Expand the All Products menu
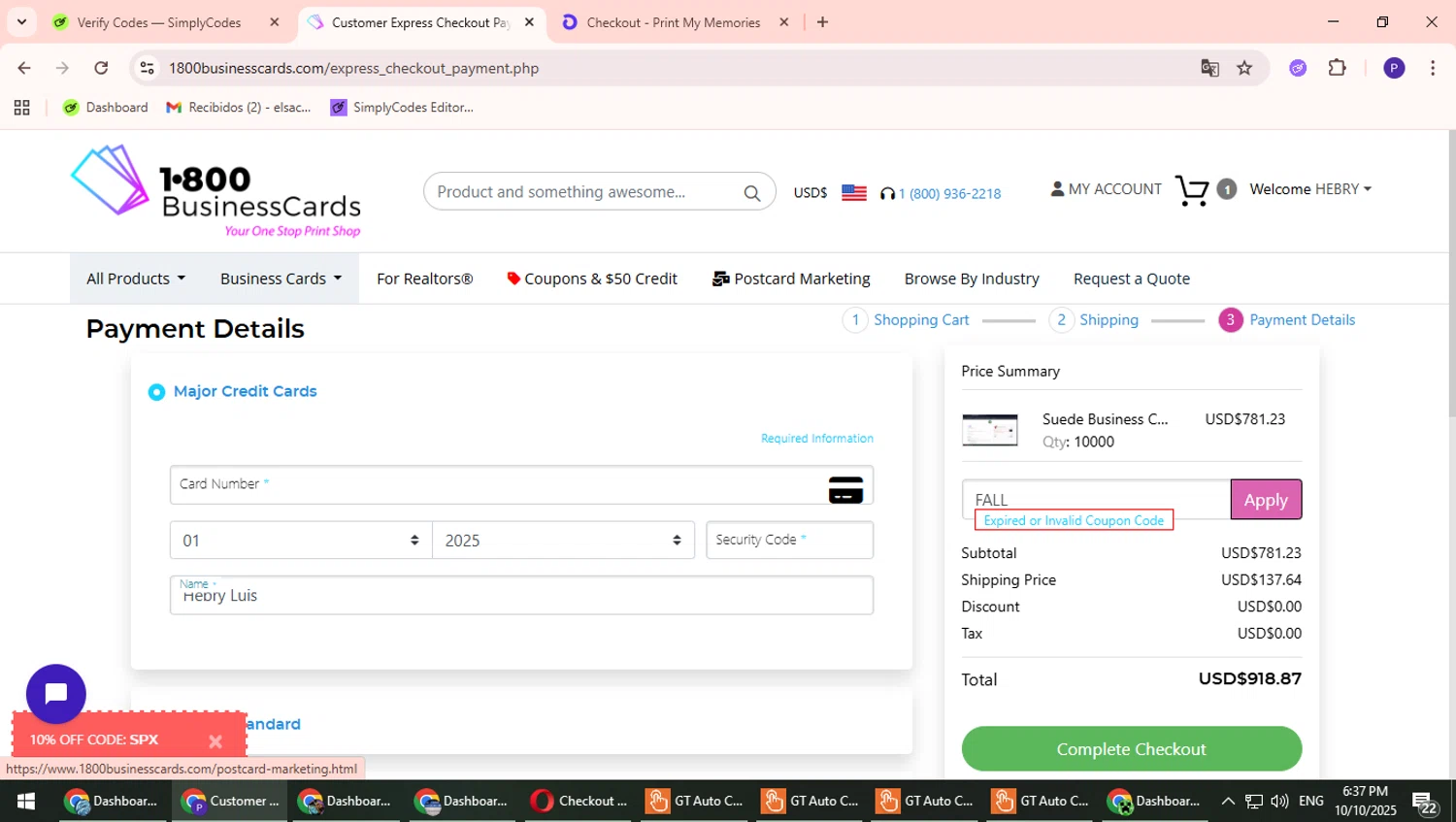This screenshot has height=822, width=1456. pos(135,279)
